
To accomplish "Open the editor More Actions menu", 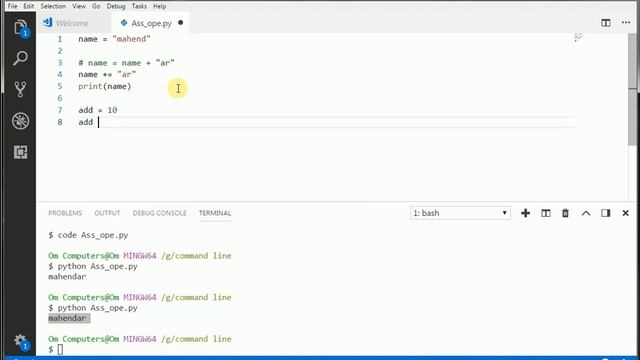I will pos(626,23).
